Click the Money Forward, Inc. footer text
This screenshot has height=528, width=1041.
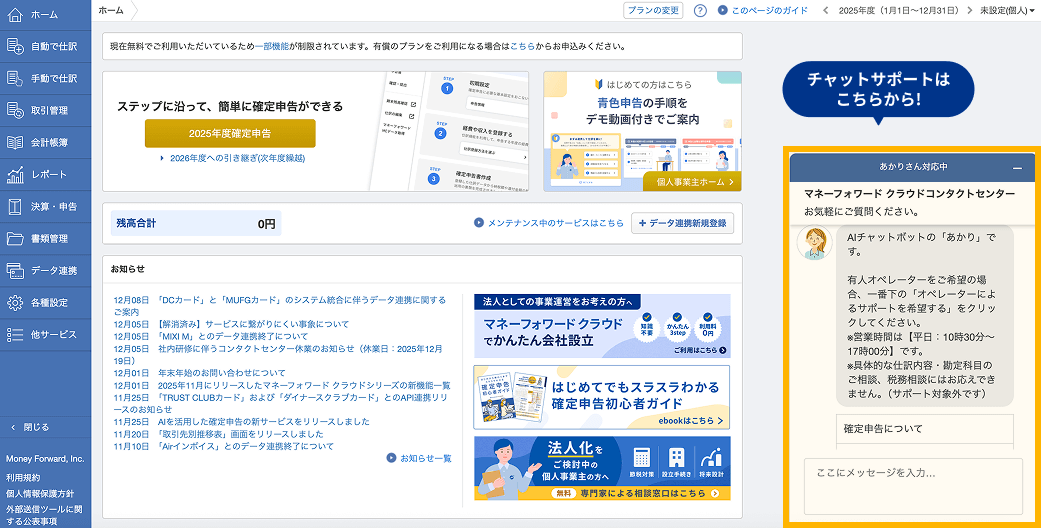click(45, 459)
